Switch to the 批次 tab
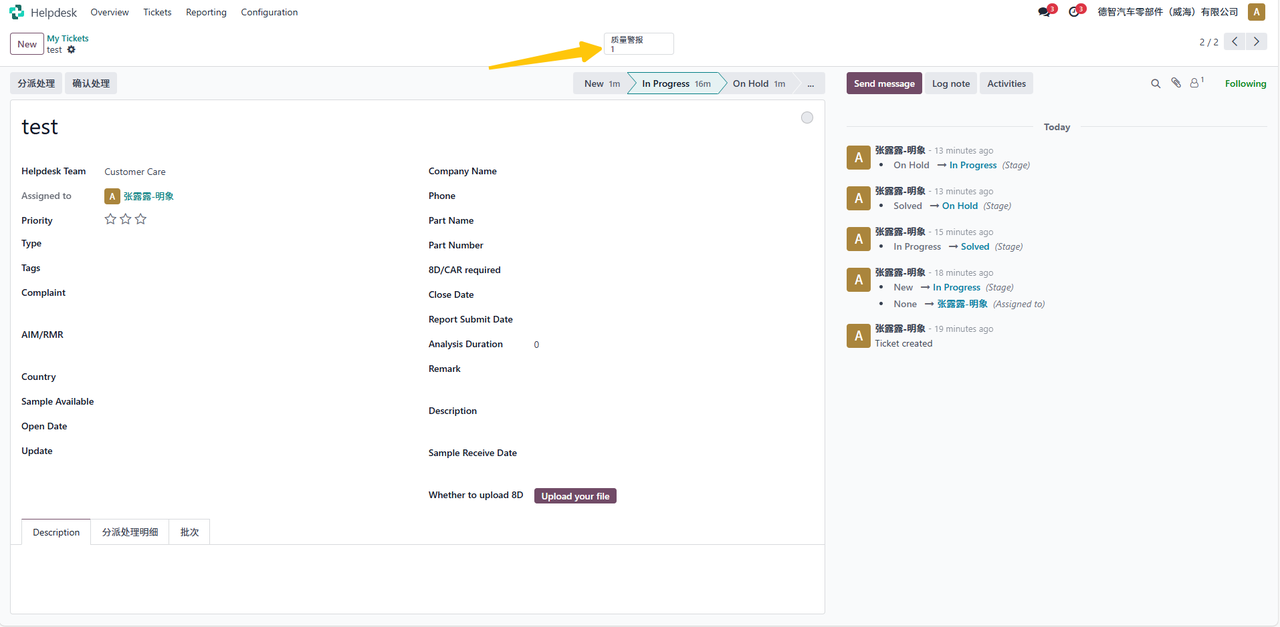The width and height of the screenshot is (1280, 627). coord(189,532)
